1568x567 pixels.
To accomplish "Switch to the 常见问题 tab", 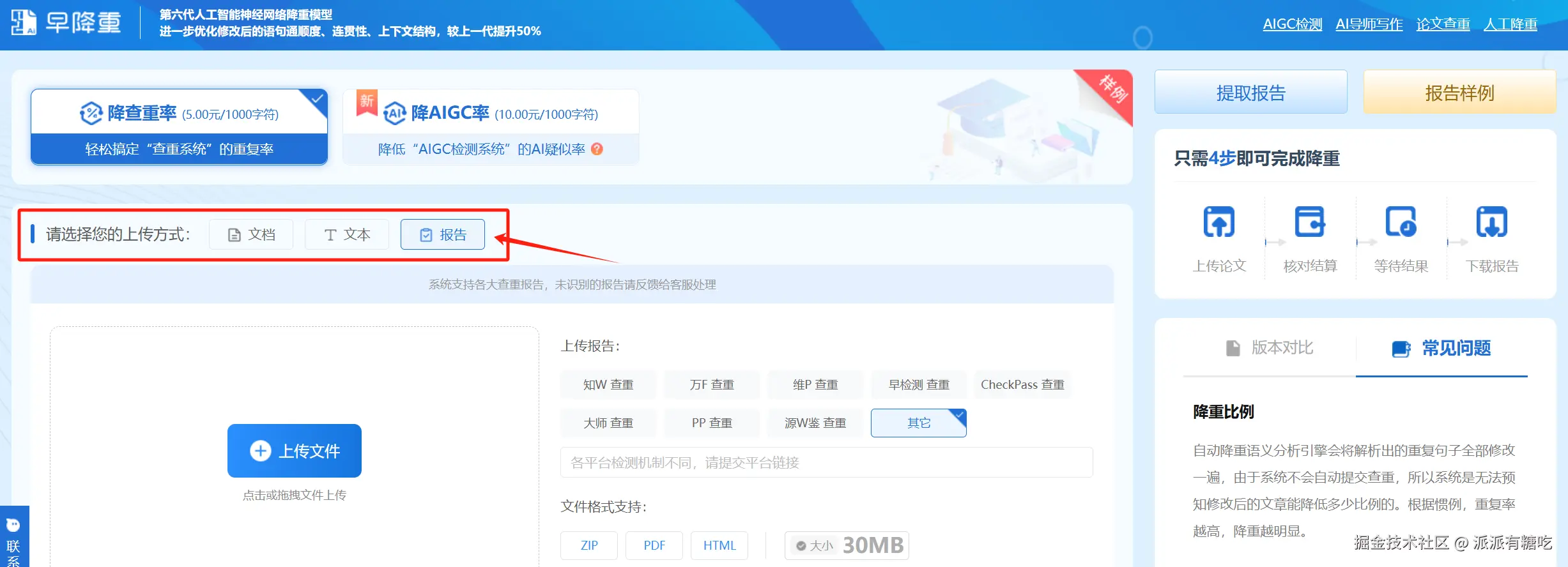I will click(1441, 348).
